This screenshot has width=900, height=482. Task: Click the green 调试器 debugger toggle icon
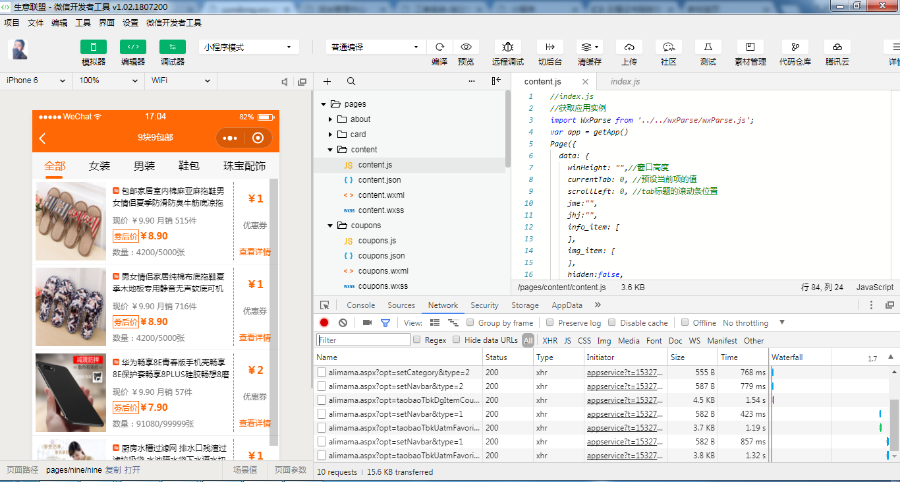pos(172,47)
